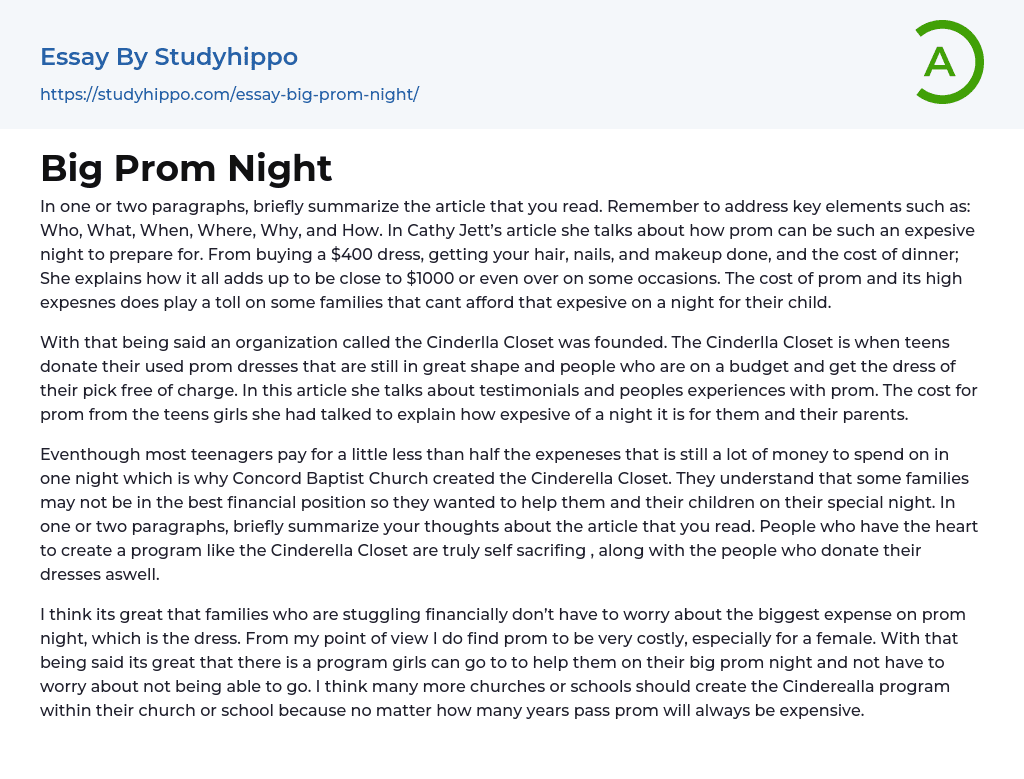Open the studyhippo.com essay-big-prom-night URL
The height and width of the screenshot is (779, 1024).
click(x=229, y=95)
